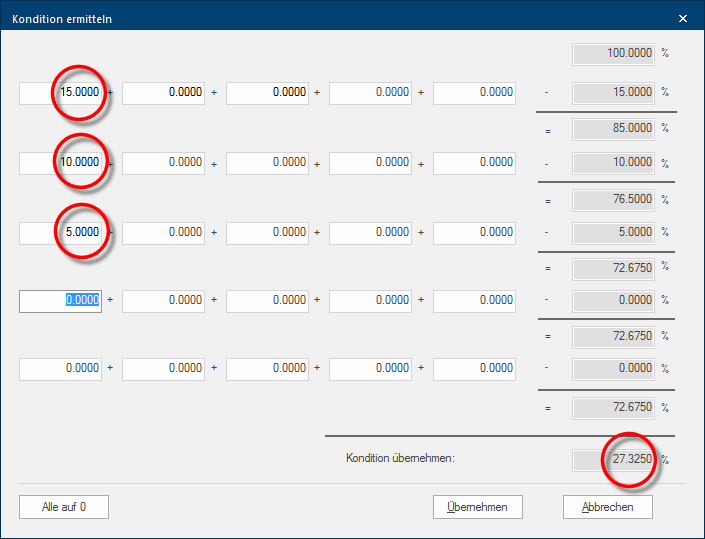Close the Kondition ermitteln dialog window

[683, 18]
